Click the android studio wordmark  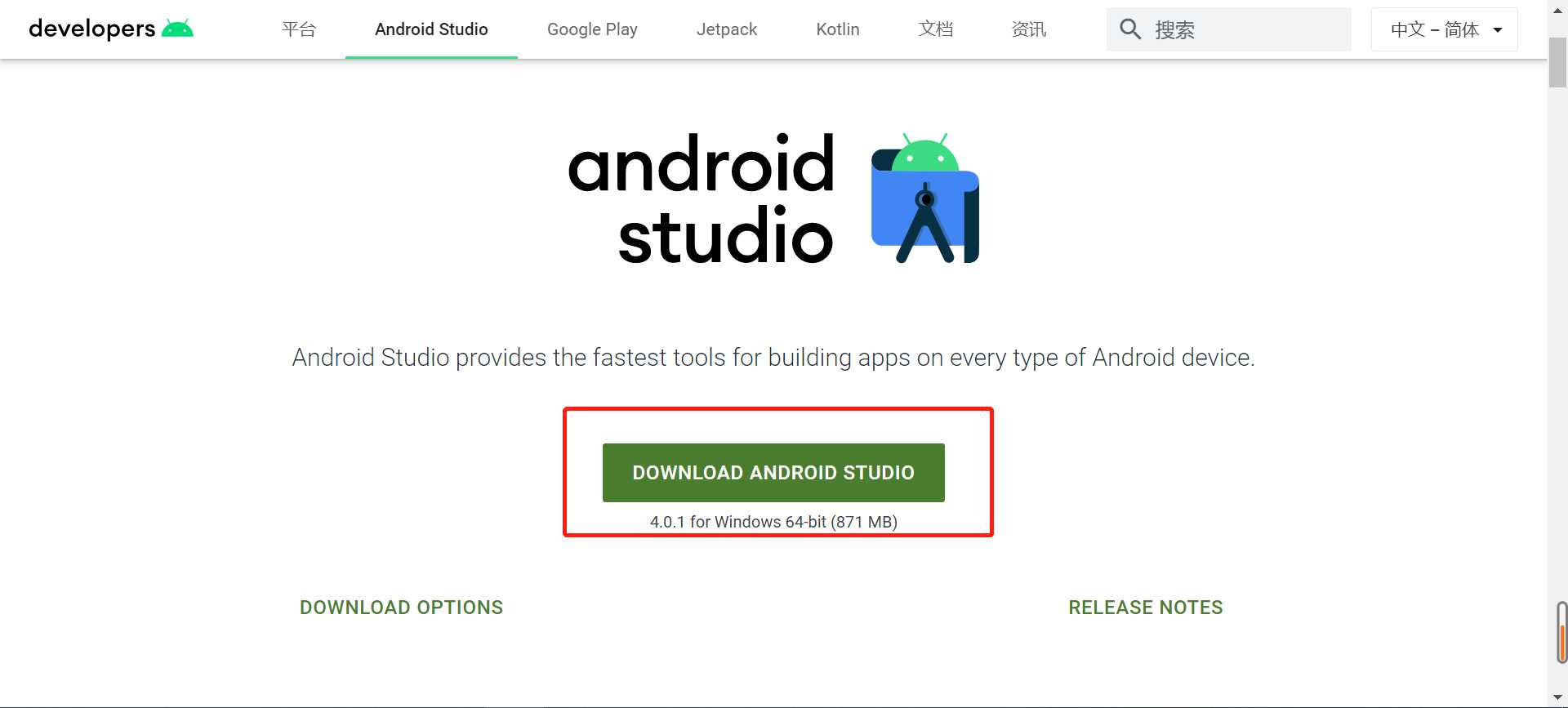tap(702, 198)
